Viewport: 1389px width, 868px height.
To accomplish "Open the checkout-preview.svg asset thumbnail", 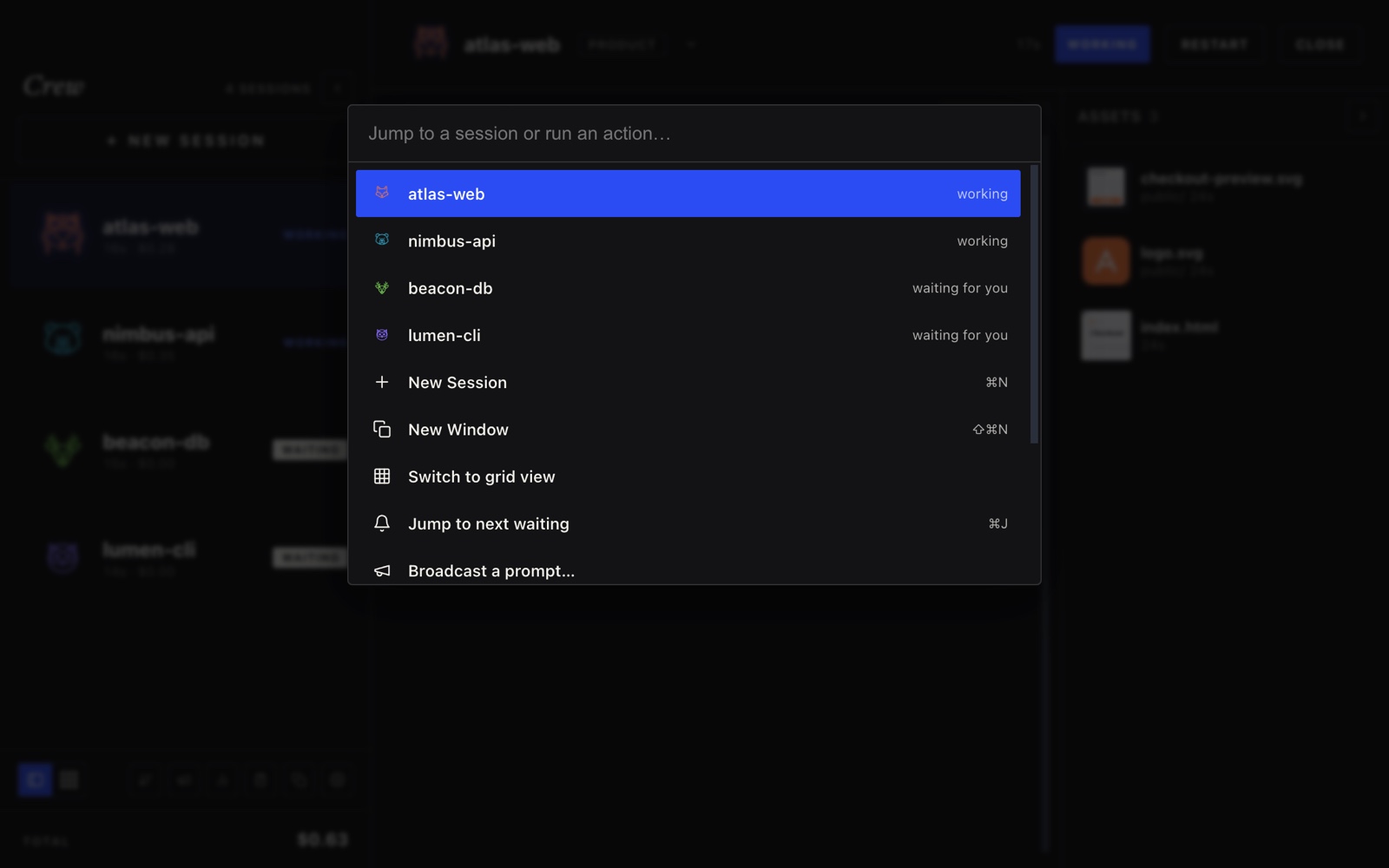I will (x=1106, y=187).
